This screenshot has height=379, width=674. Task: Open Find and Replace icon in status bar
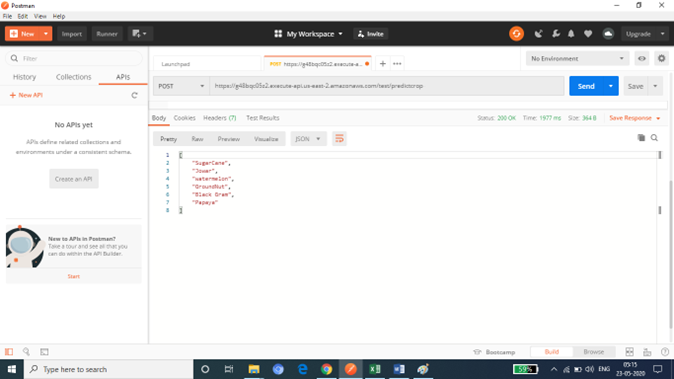click(26, 351)
